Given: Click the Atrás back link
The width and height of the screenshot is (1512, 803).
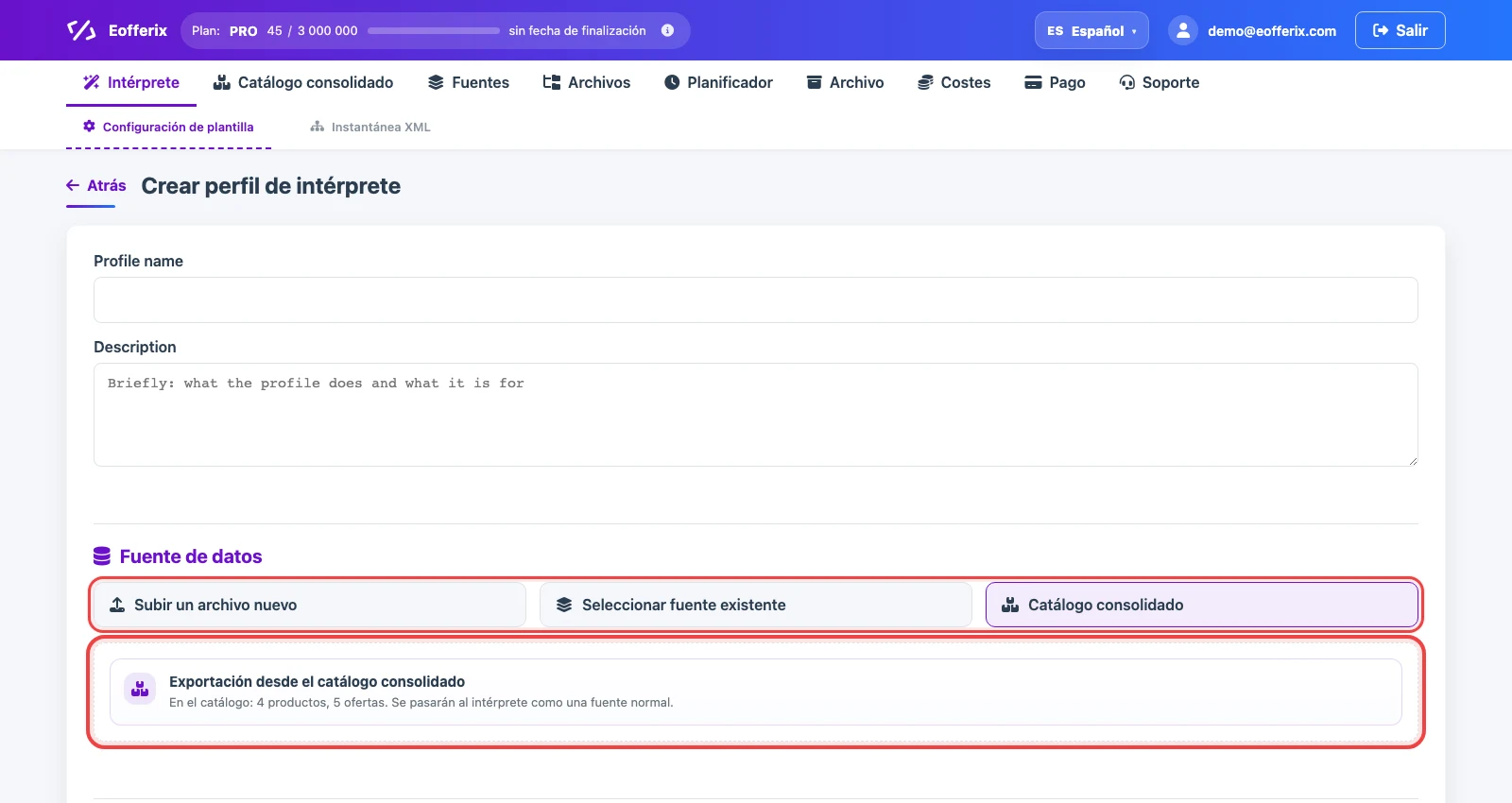Looking at the screenshot, I should click(96, 185).
